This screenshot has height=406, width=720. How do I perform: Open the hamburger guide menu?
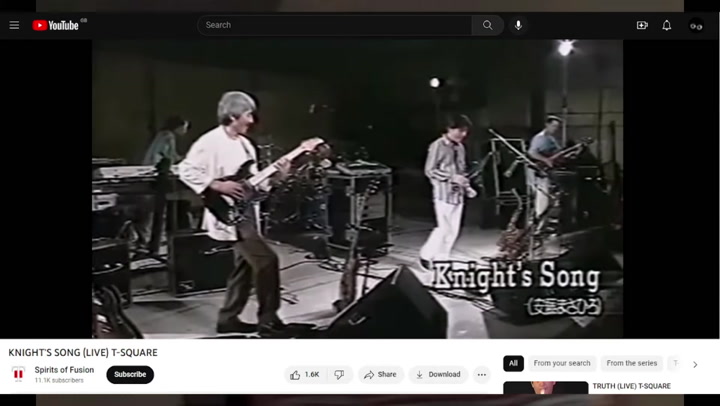coord(14,25)
